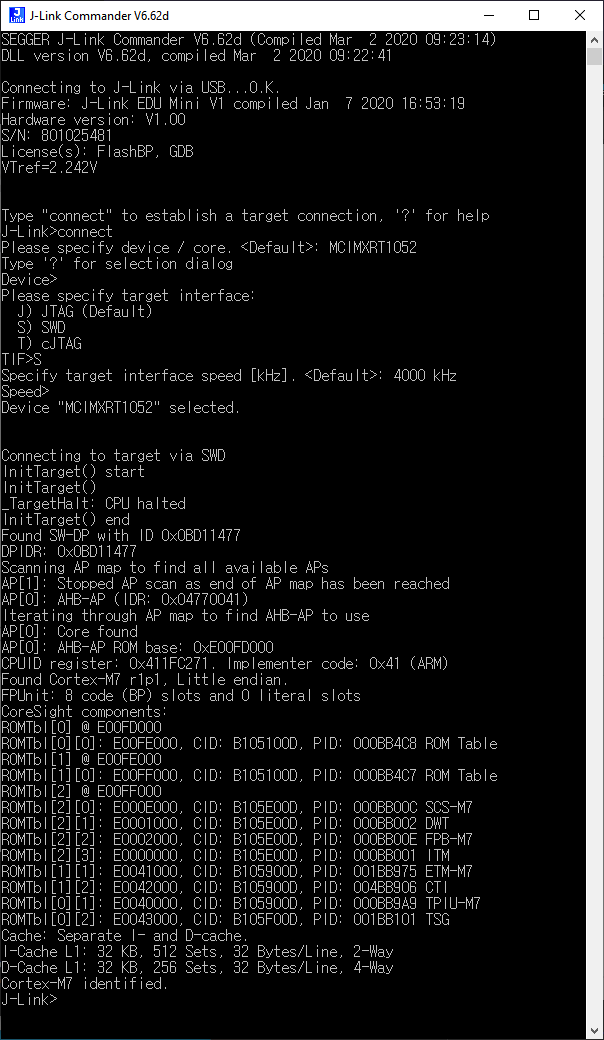Click the empty J-Link> prompt at the bottom
The image size is (604, 1040).
point(29,999)
